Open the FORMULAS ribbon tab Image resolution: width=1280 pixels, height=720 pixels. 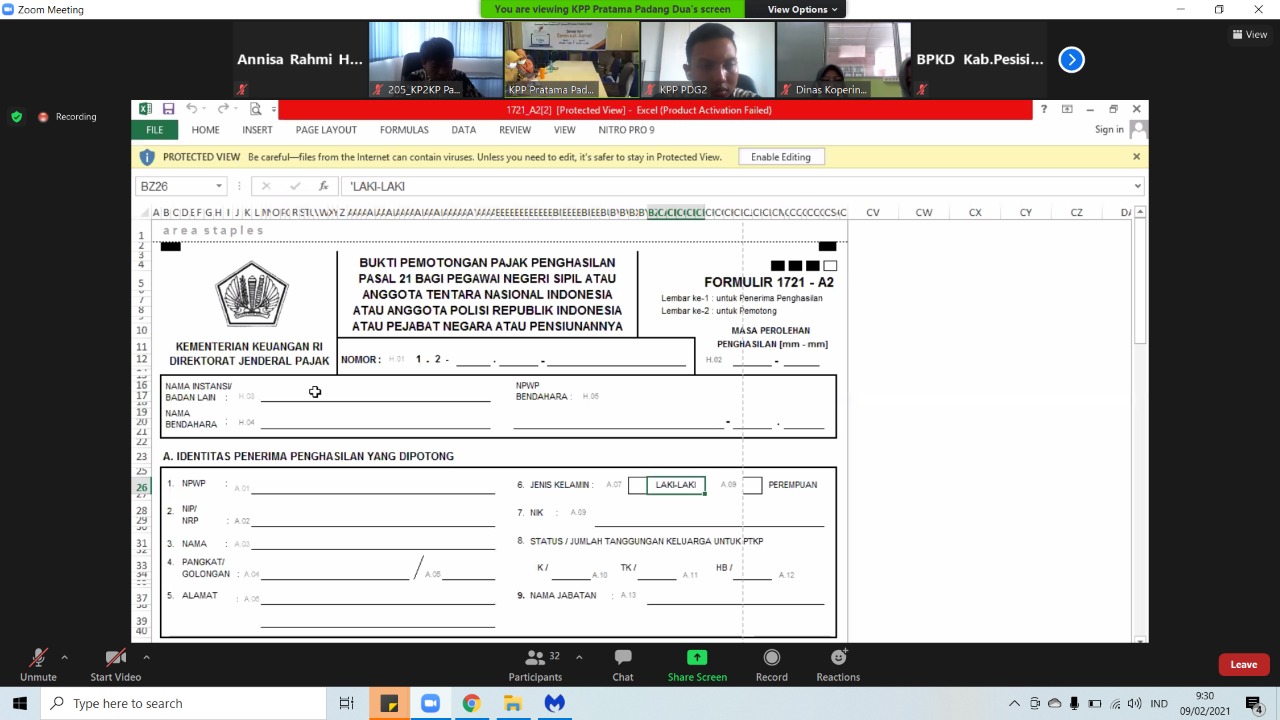[x=404, y=130]
